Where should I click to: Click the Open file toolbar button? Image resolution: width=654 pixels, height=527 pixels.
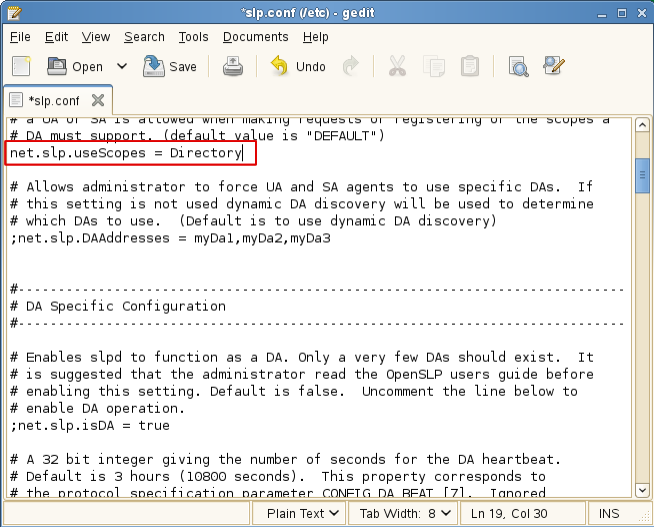coord(75,66)
